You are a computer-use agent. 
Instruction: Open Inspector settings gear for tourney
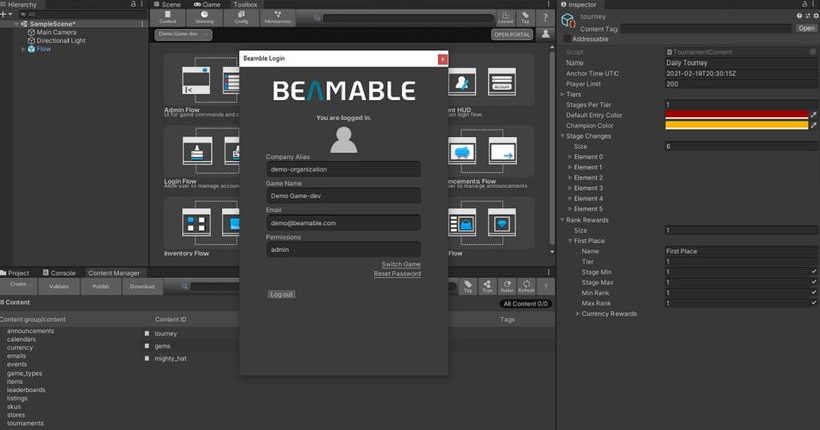[816, 16]
